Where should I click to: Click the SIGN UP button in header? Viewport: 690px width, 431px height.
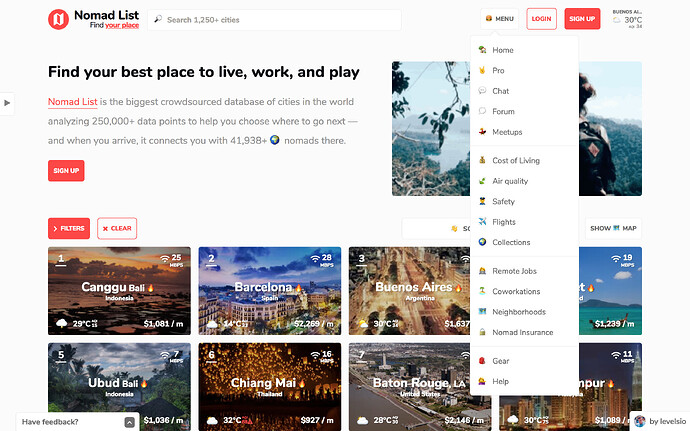click(x=582, y=19)
